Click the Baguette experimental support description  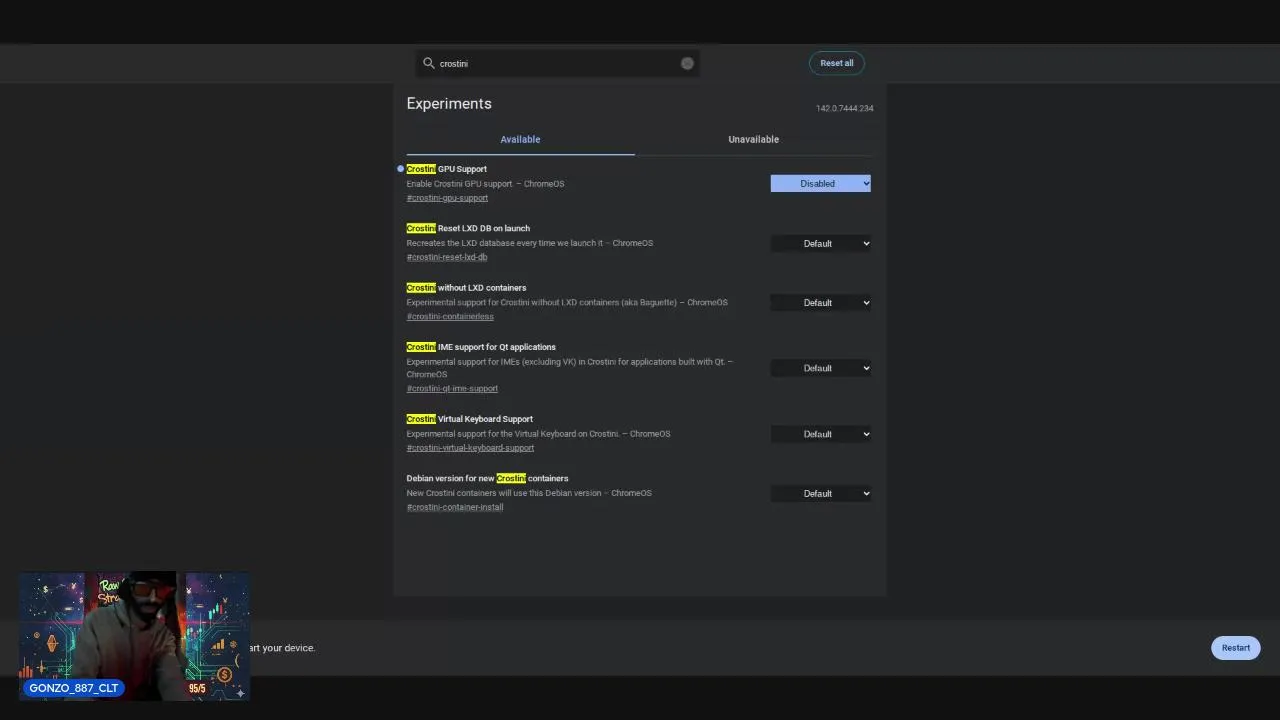[x=567, y=302]
